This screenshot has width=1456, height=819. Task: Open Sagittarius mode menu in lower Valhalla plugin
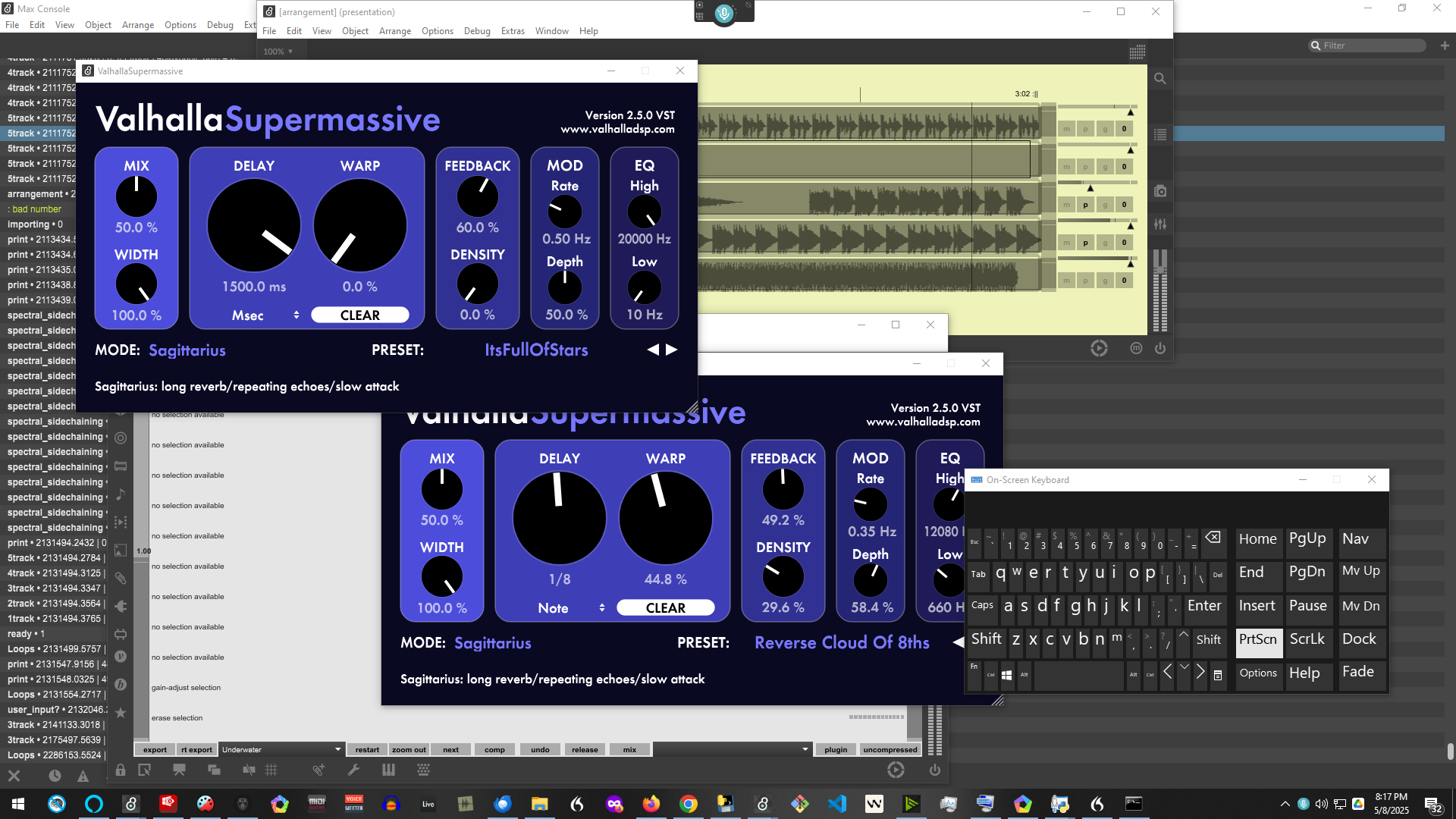pos(492,643)
